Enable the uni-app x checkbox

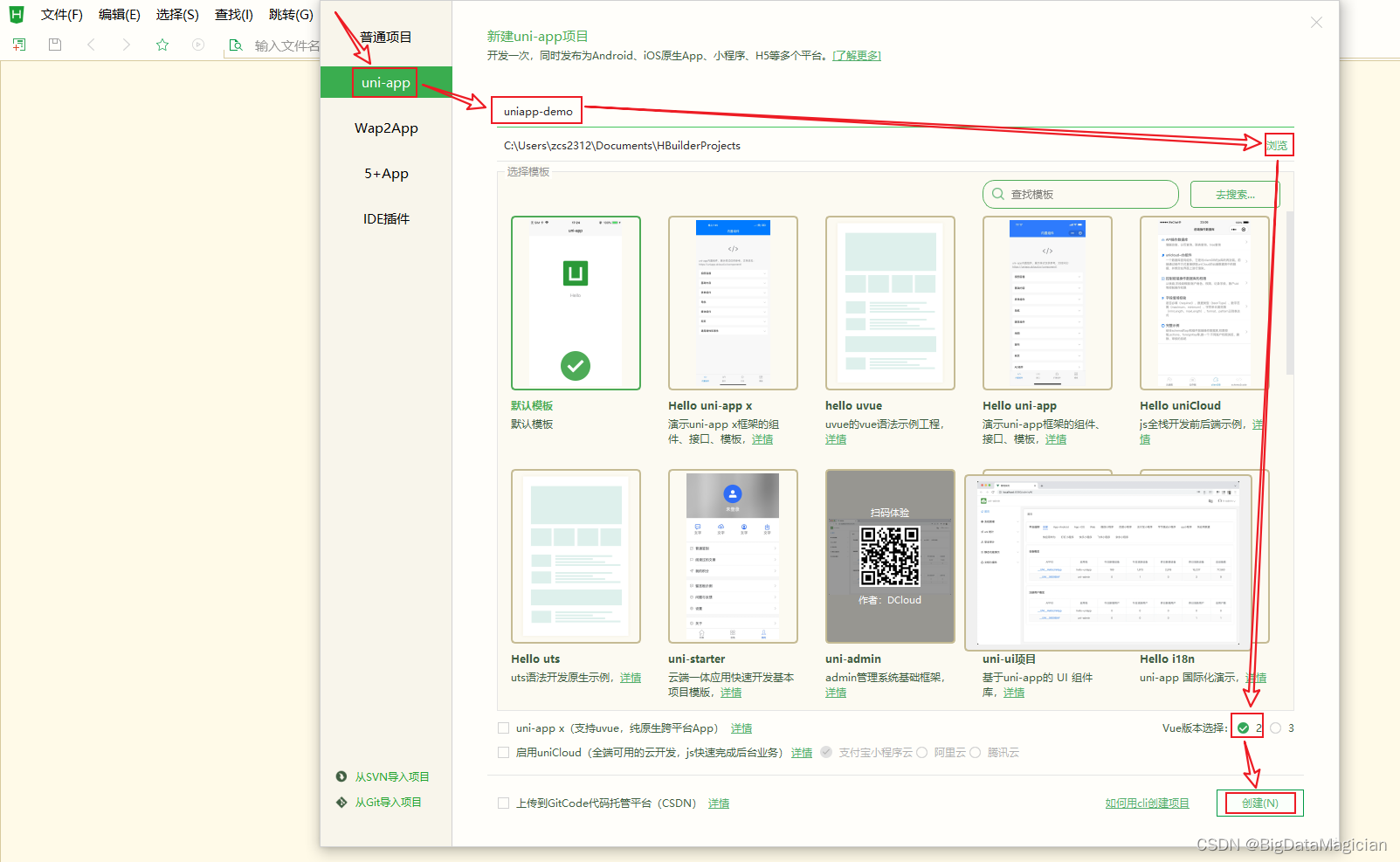[x=503, y=728]
